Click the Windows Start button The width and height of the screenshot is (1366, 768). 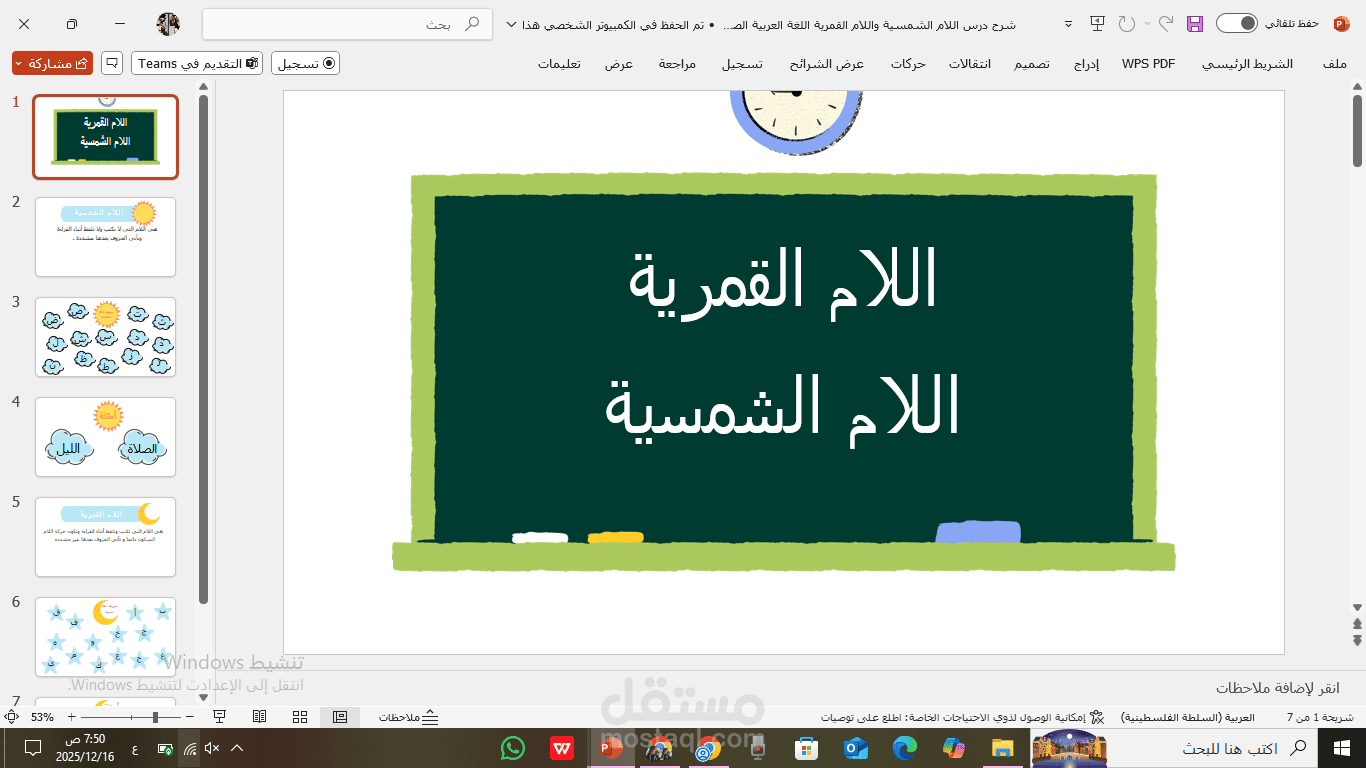(x=1342, y=748)
